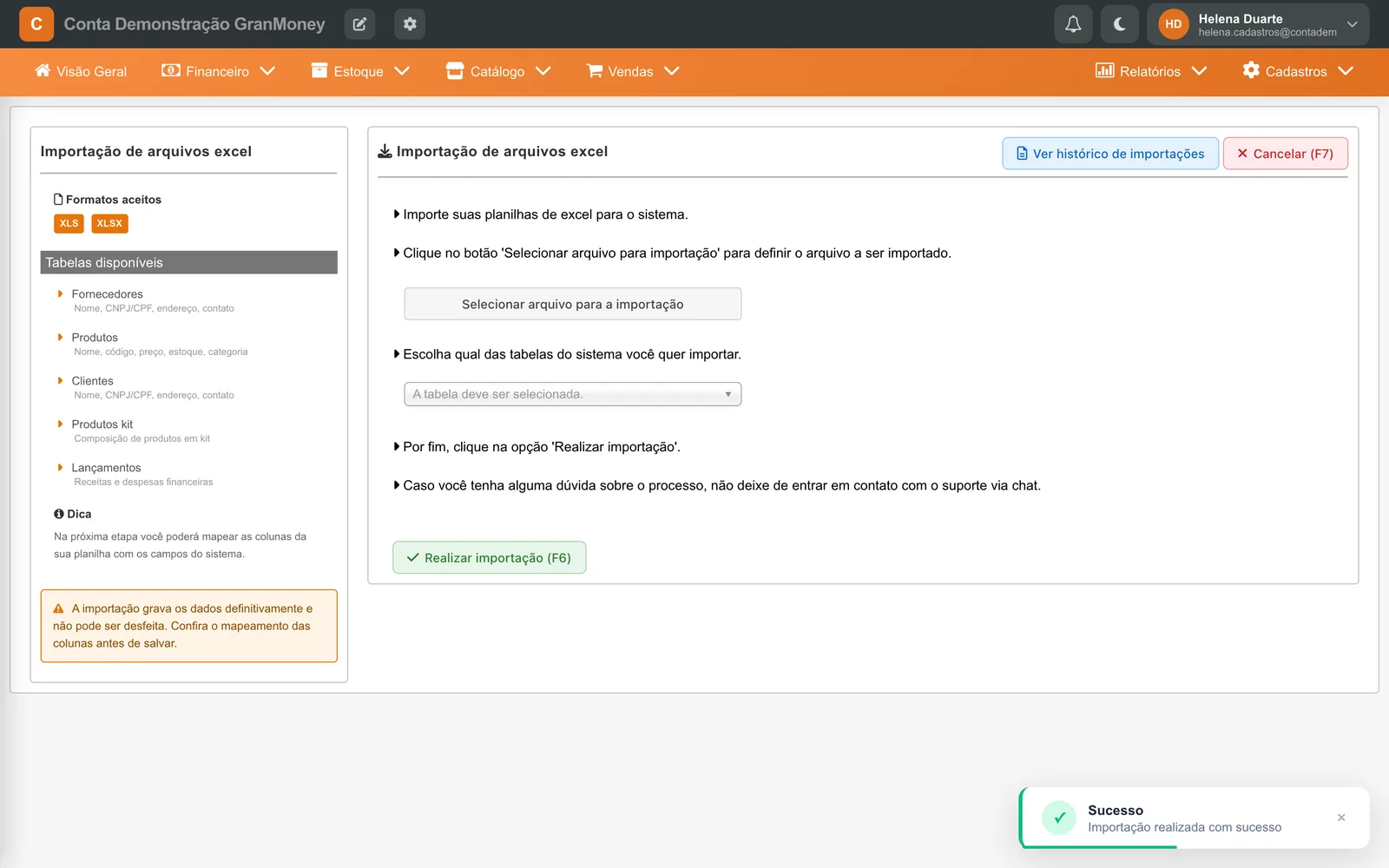Expand the Cadastros dropdown chevron
The height and width of the screenshot is (868, 1389).
tap(1346, 71)
